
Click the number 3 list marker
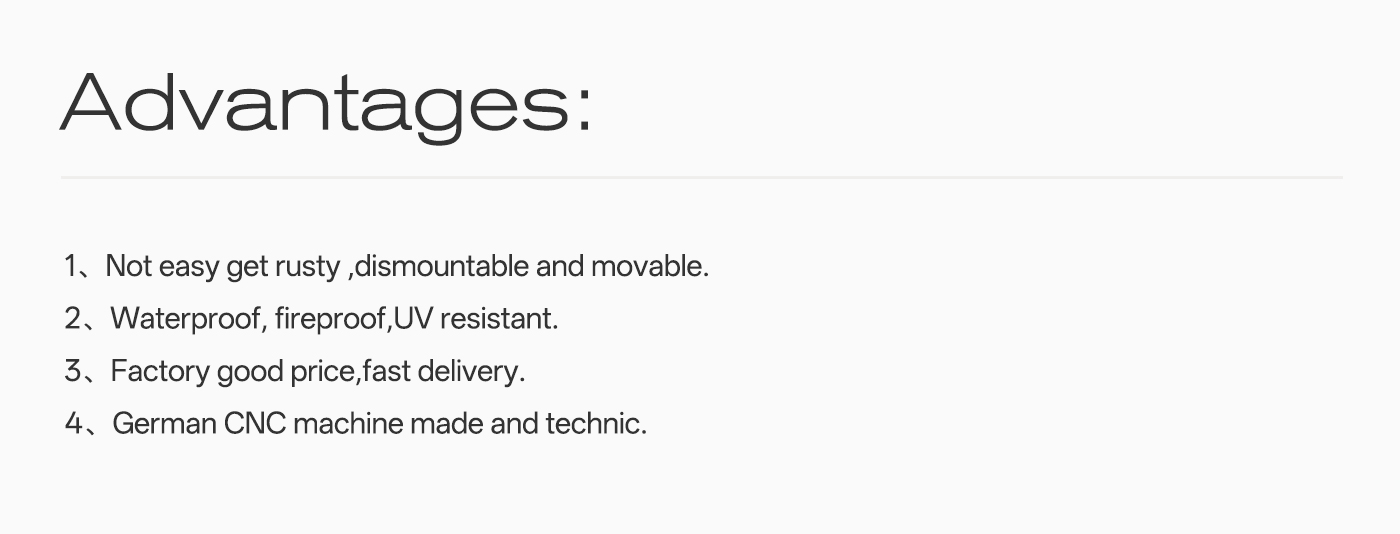[72, 372]
